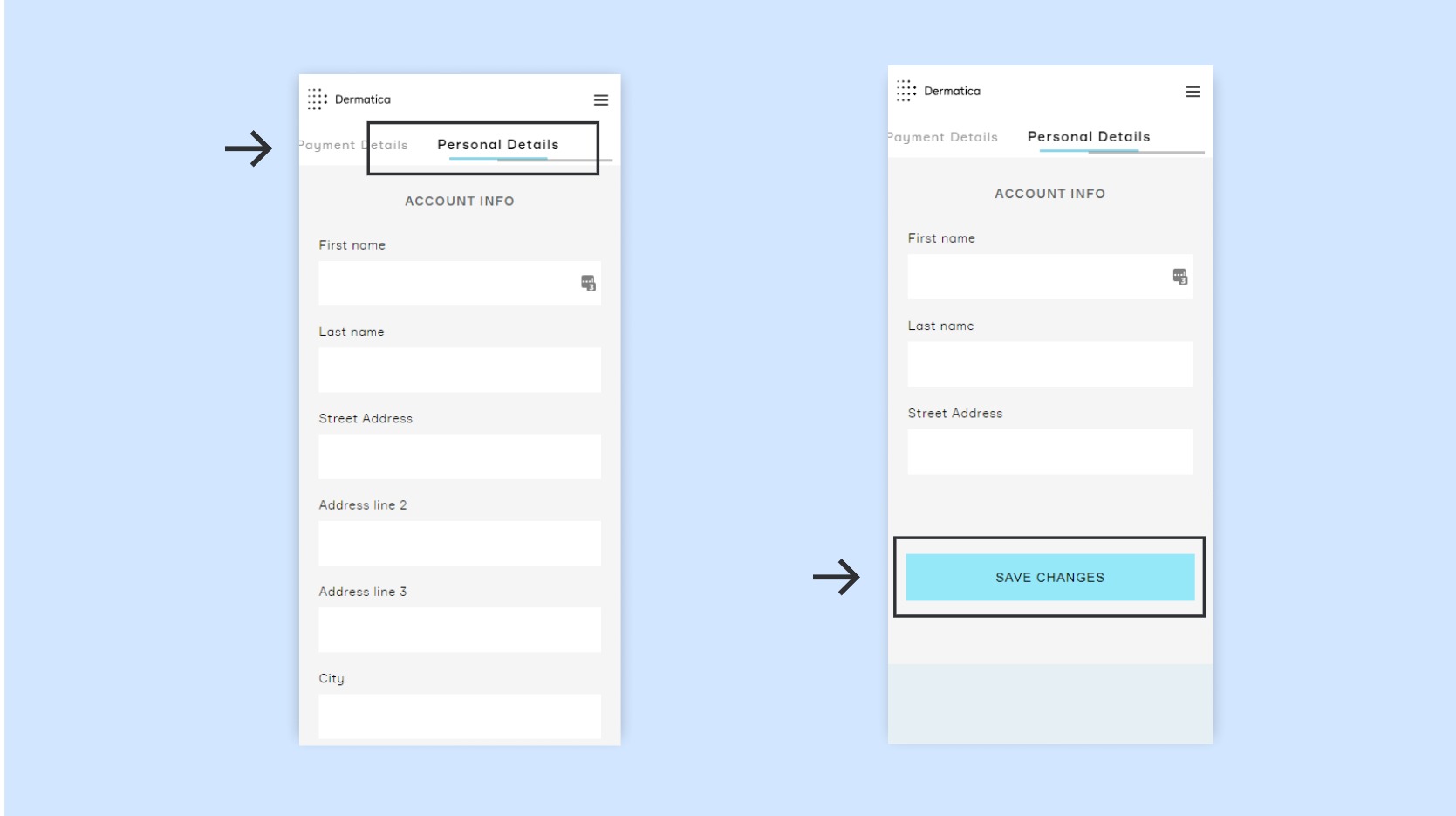Click the autofill icon in right First name field
The height and width of the screenshot is (816, 1456).
click(1179, 276)
